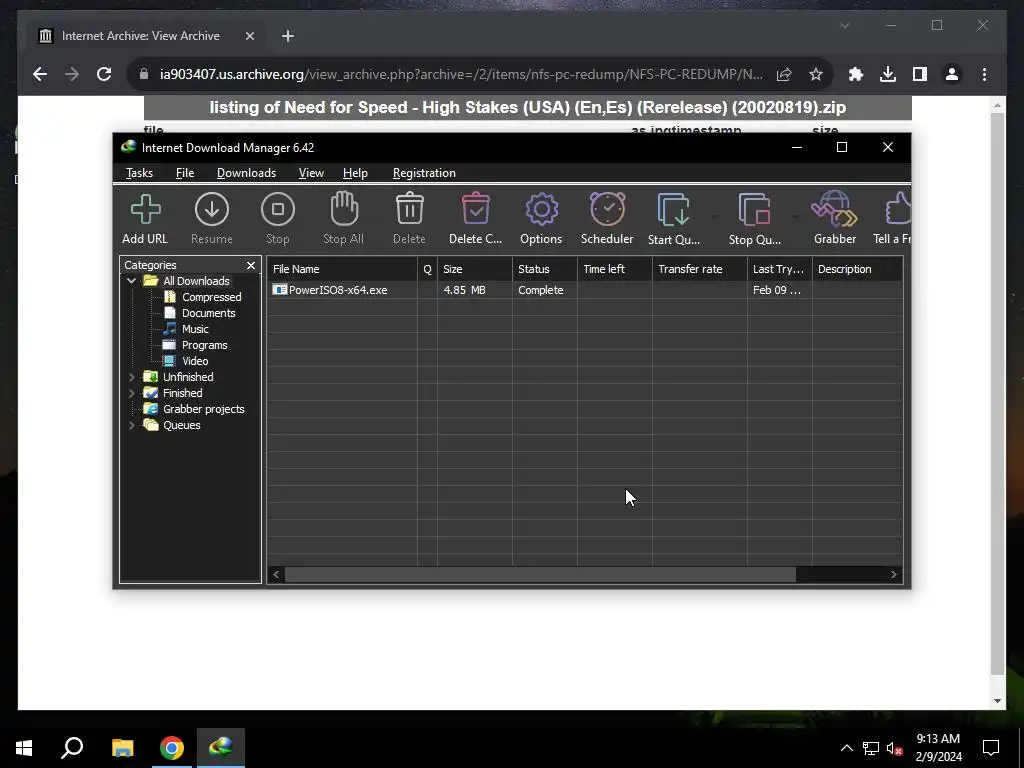Sort by Last Try column header

point(780,269)
